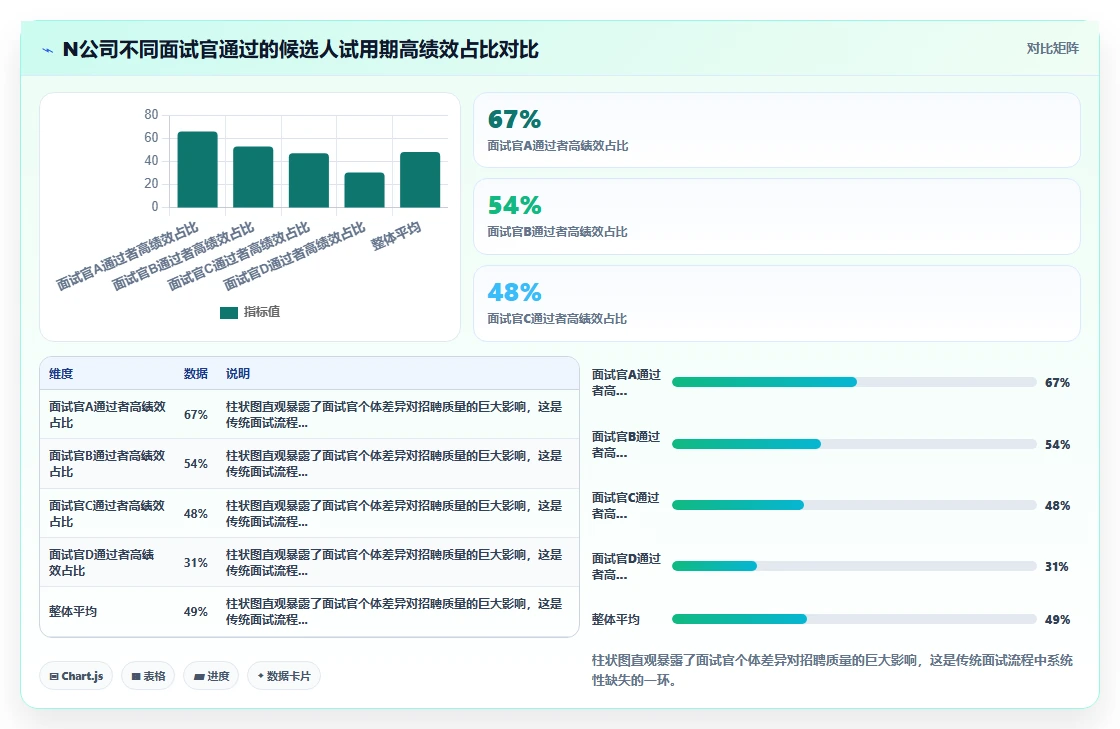Click the 表格 tag chip
The image size is (1120, 729).
coord(148,676)
